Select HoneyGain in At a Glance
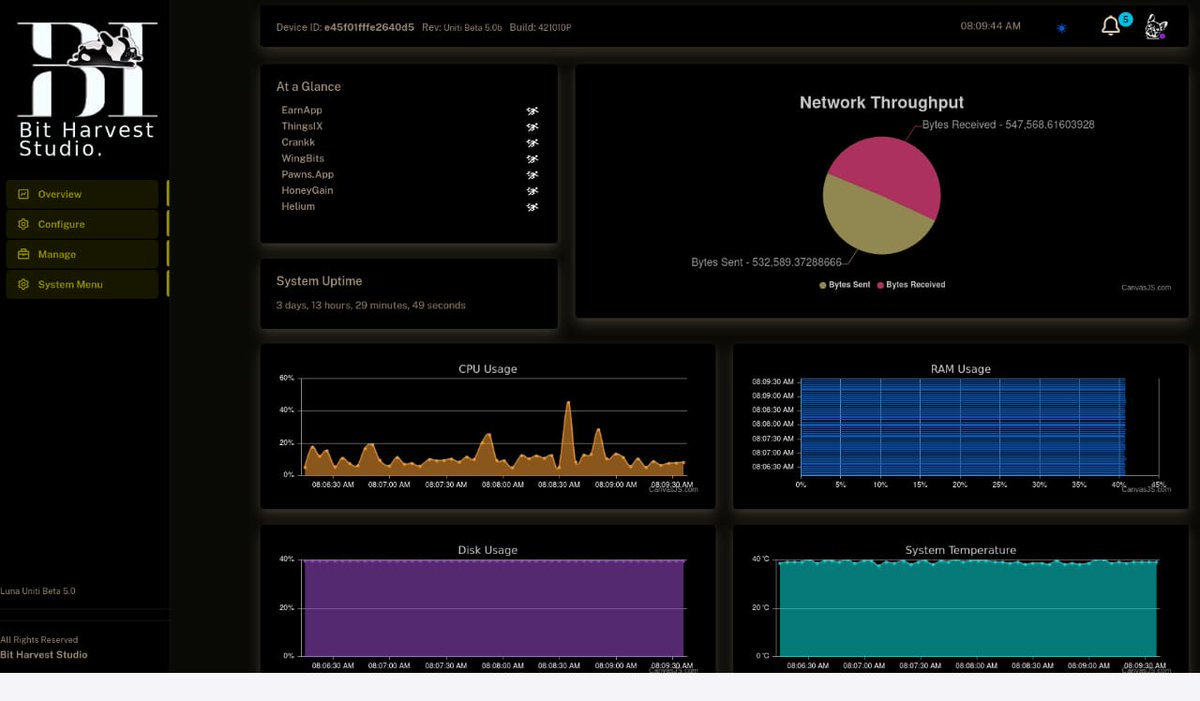This screenshot has height=701, width=1200. (x=307, y=190)
